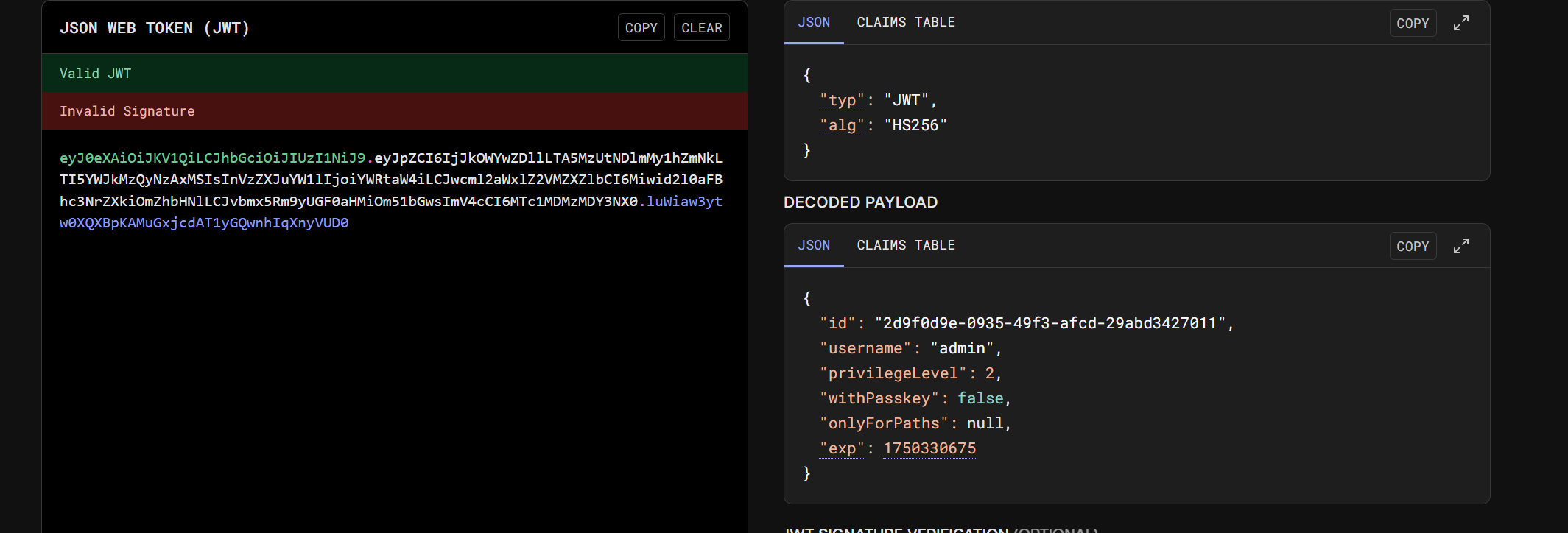Click the id UUID value in payload
Screen dimensions: 1568x533
click(x=1050, y=323)
